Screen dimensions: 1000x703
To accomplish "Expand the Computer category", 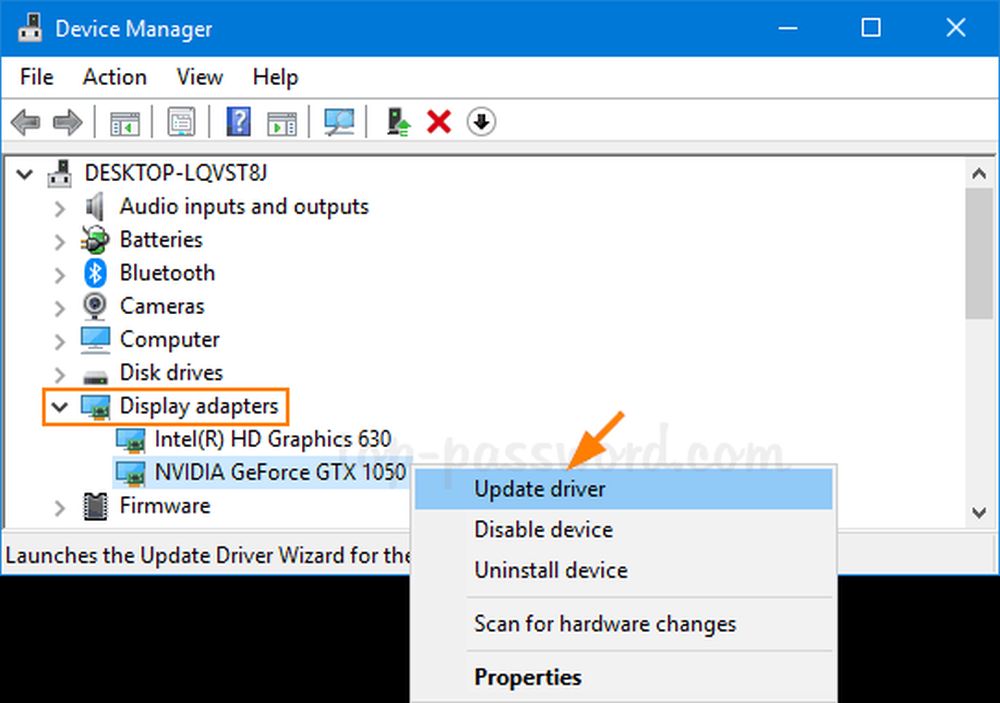I will click(59, 341).
